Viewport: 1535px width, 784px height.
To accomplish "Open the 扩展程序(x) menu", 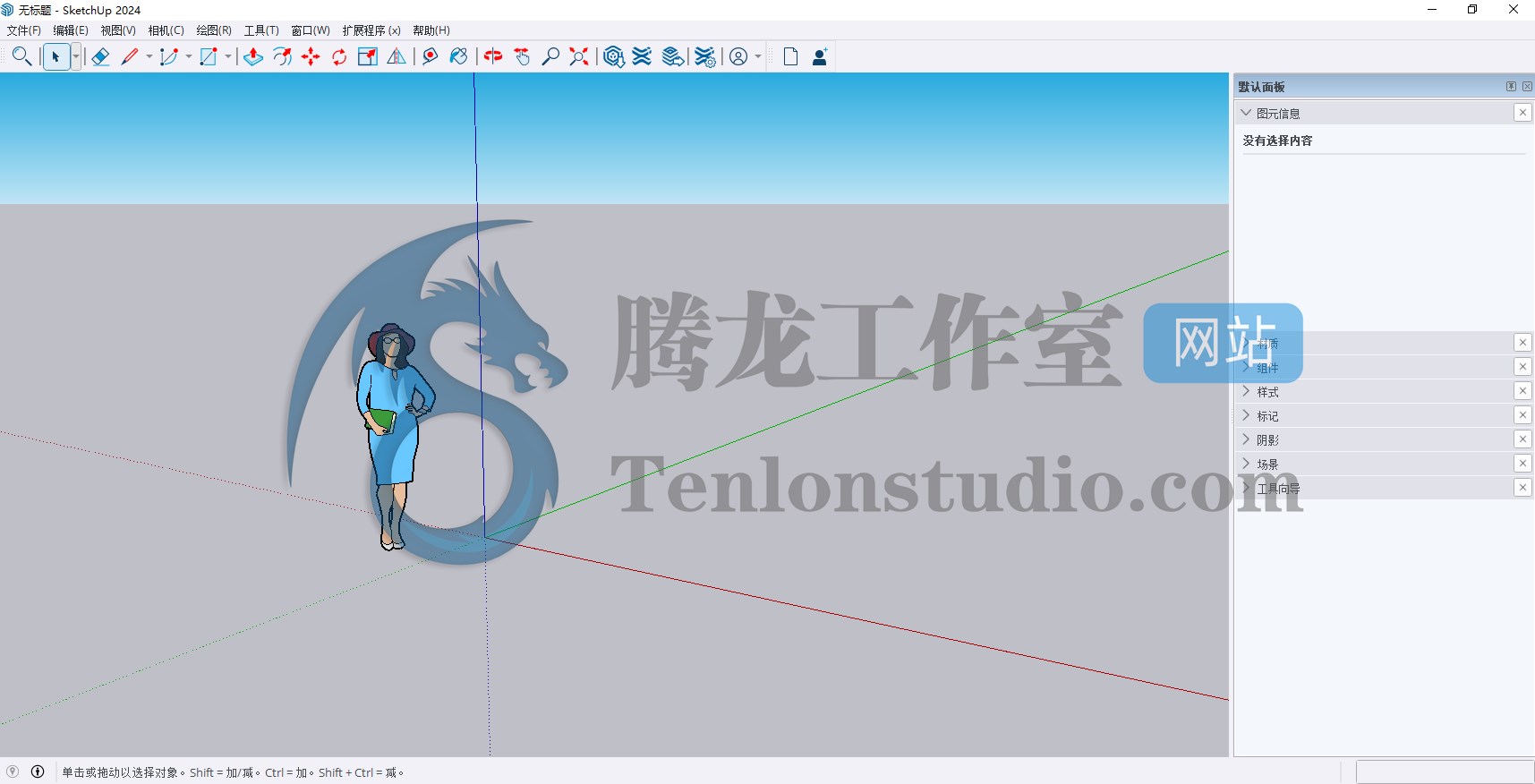I will [x=371, y=30].
